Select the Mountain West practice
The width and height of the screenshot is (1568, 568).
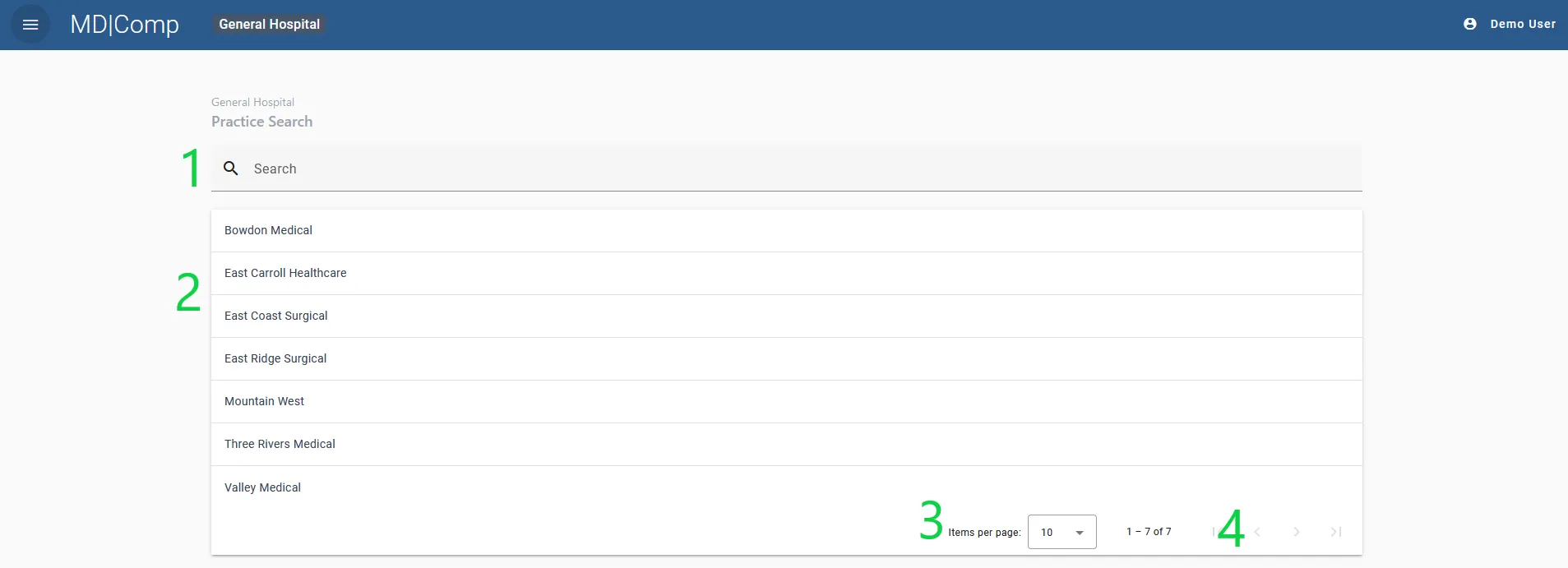(x=264, y=401)
